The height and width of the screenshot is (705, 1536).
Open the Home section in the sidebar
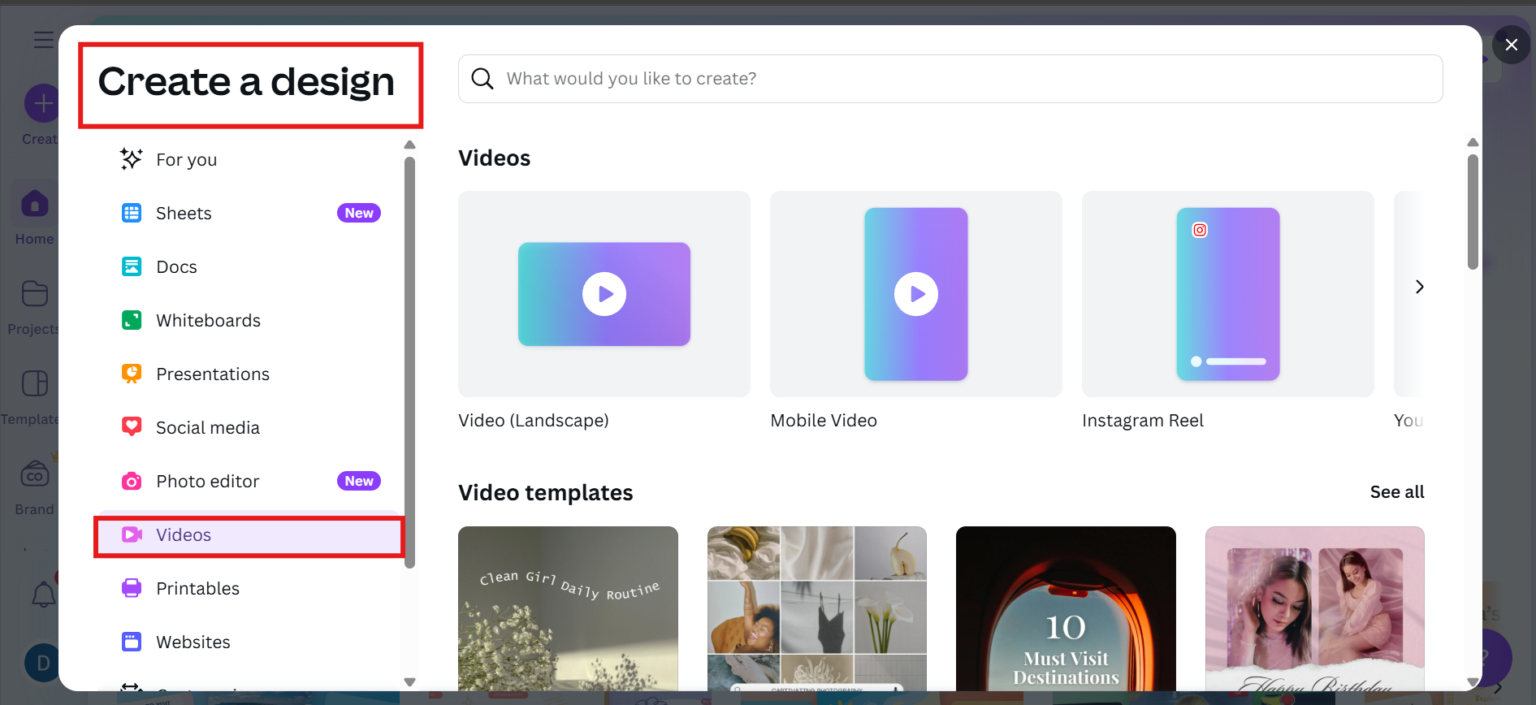point(34,215)
